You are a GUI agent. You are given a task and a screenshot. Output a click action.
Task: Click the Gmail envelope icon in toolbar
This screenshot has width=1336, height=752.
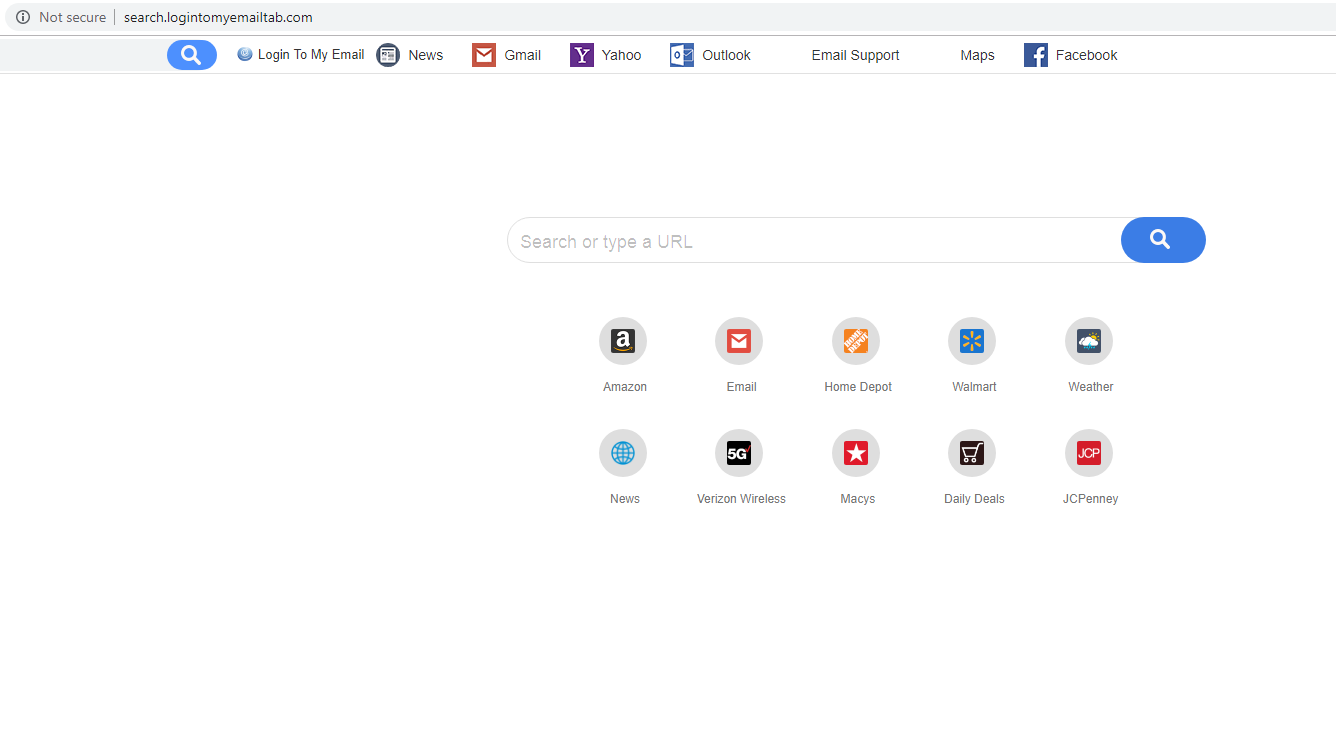(x=484, y=55)
